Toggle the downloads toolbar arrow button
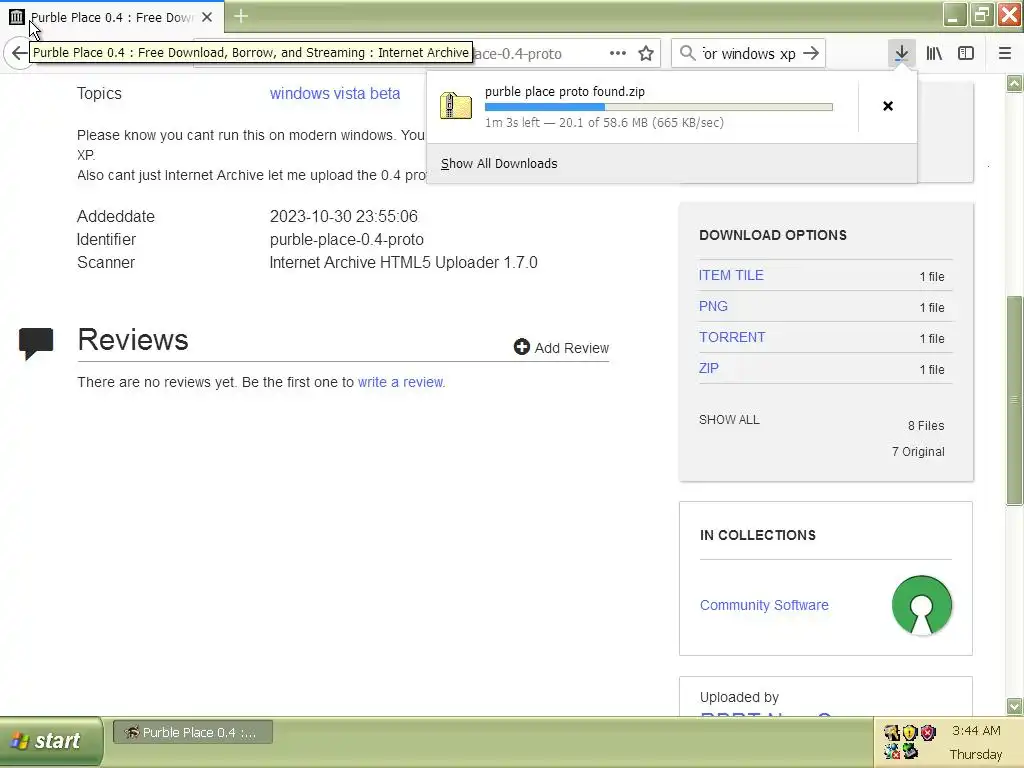This screenshot has width=1024, height=768. click(x=901, y=54)
